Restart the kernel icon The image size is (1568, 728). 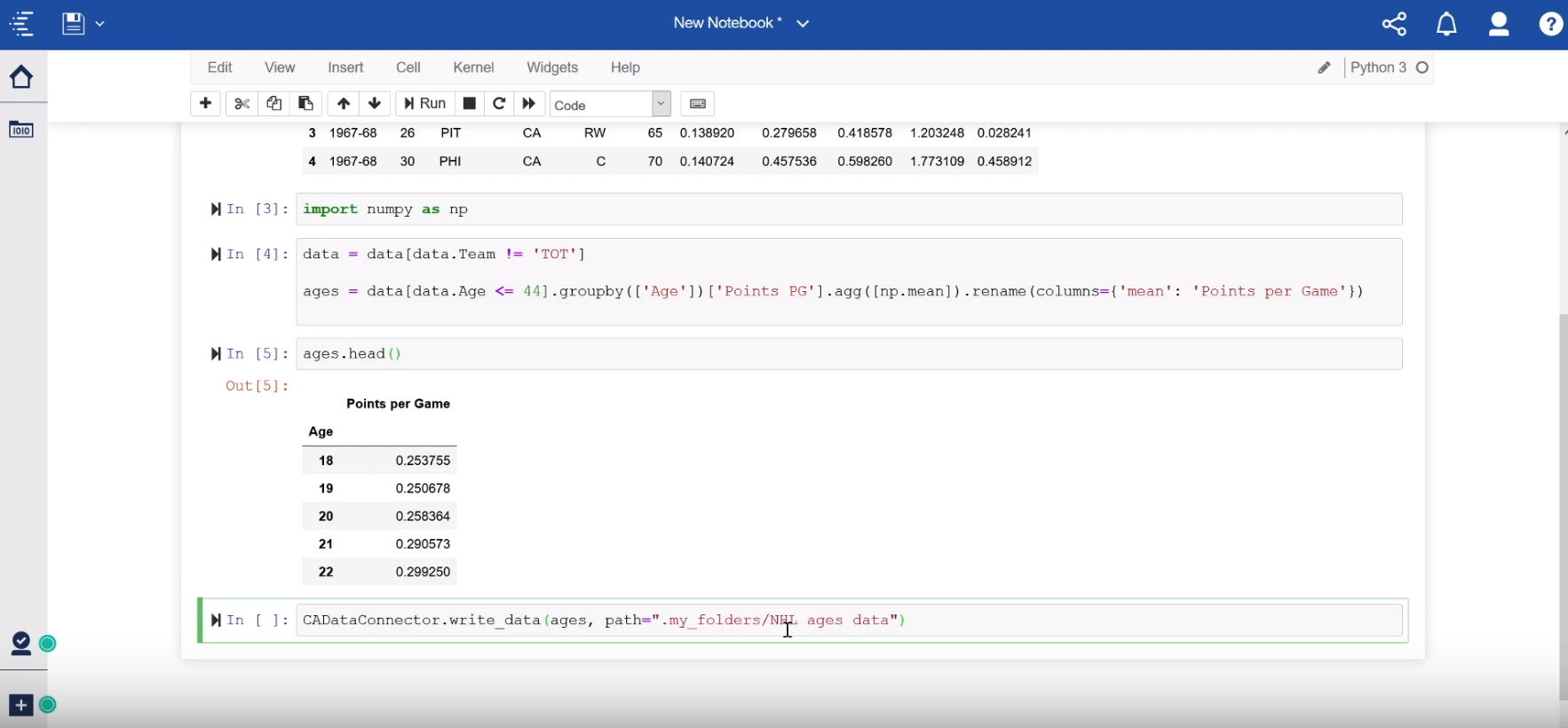pyautogui.click(x=499, y=104)
